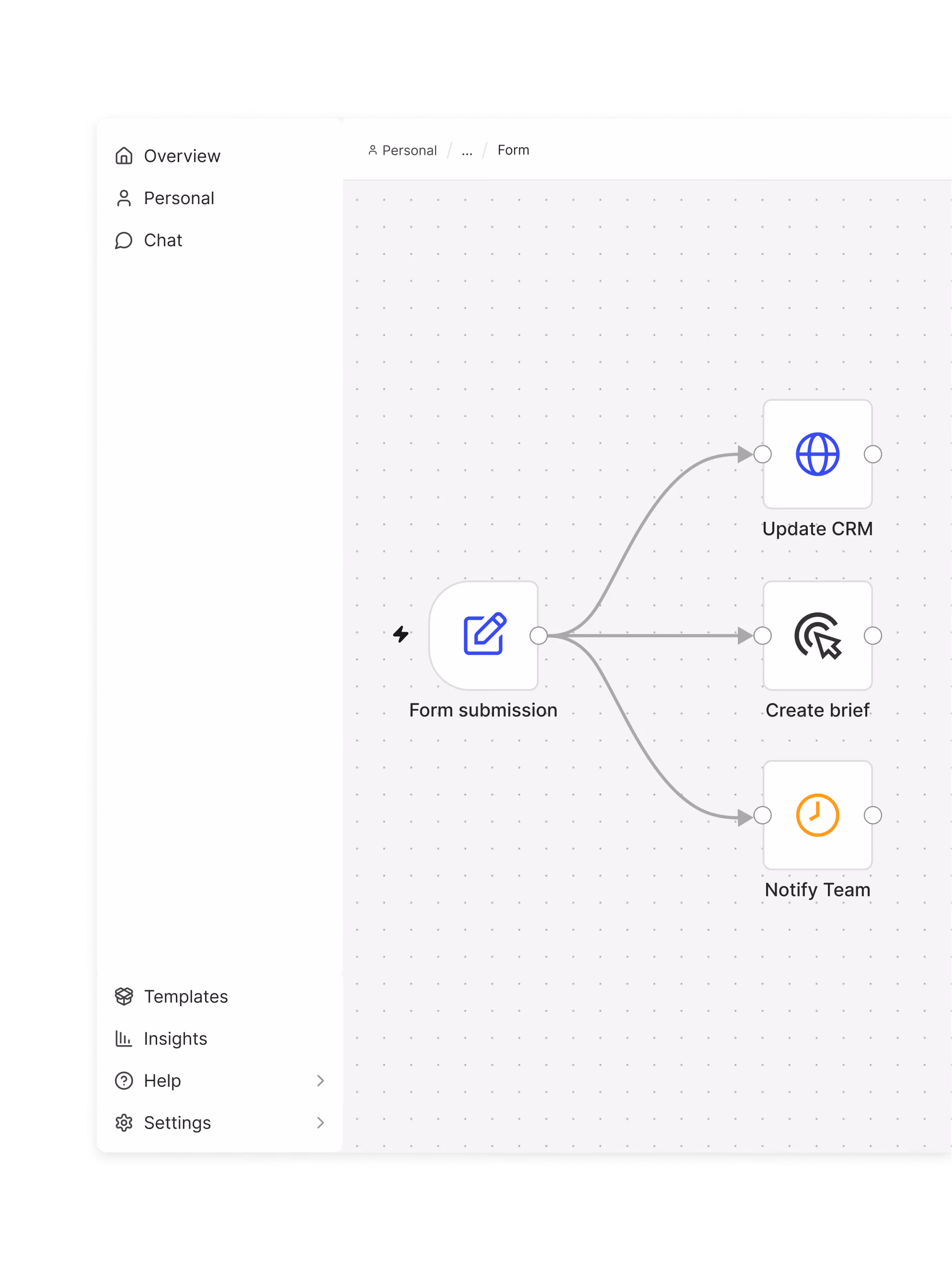
Task: Select the Notify Team clock node
Action: click(x=817, y=815)
